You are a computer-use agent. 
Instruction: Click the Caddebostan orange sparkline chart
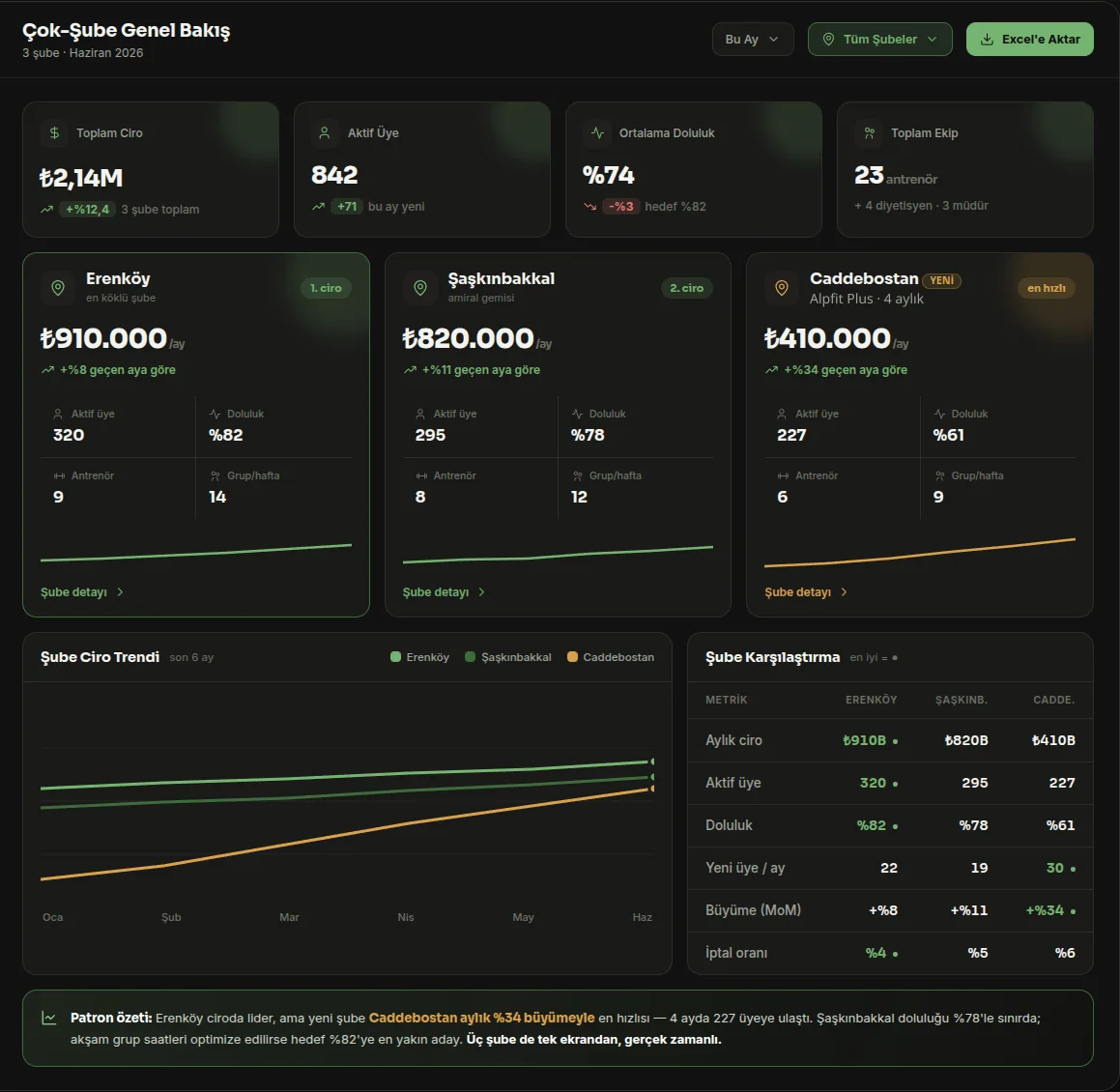pyautogui.click(x=920, y=553)
